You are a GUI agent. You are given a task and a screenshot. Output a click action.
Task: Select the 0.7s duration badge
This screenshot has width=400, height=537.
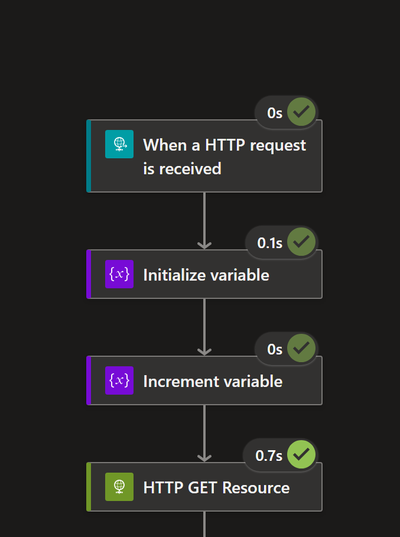(x=269, y=455)
